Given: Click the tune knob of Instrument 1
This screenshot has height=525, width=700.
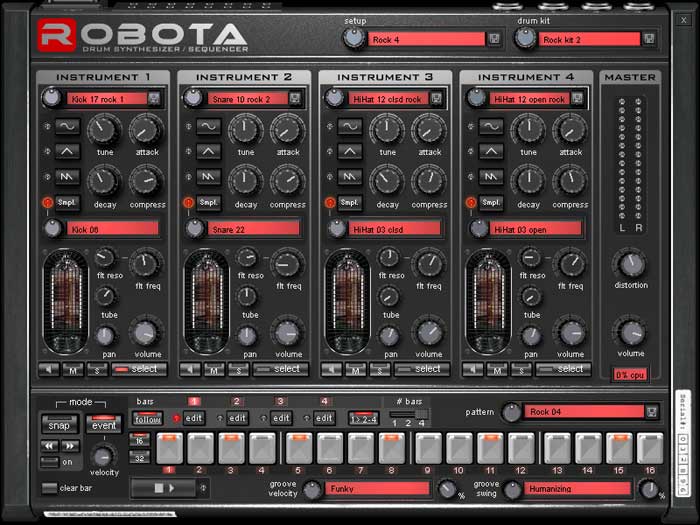Looking at the screenshot, I should (x=104, y=130).
